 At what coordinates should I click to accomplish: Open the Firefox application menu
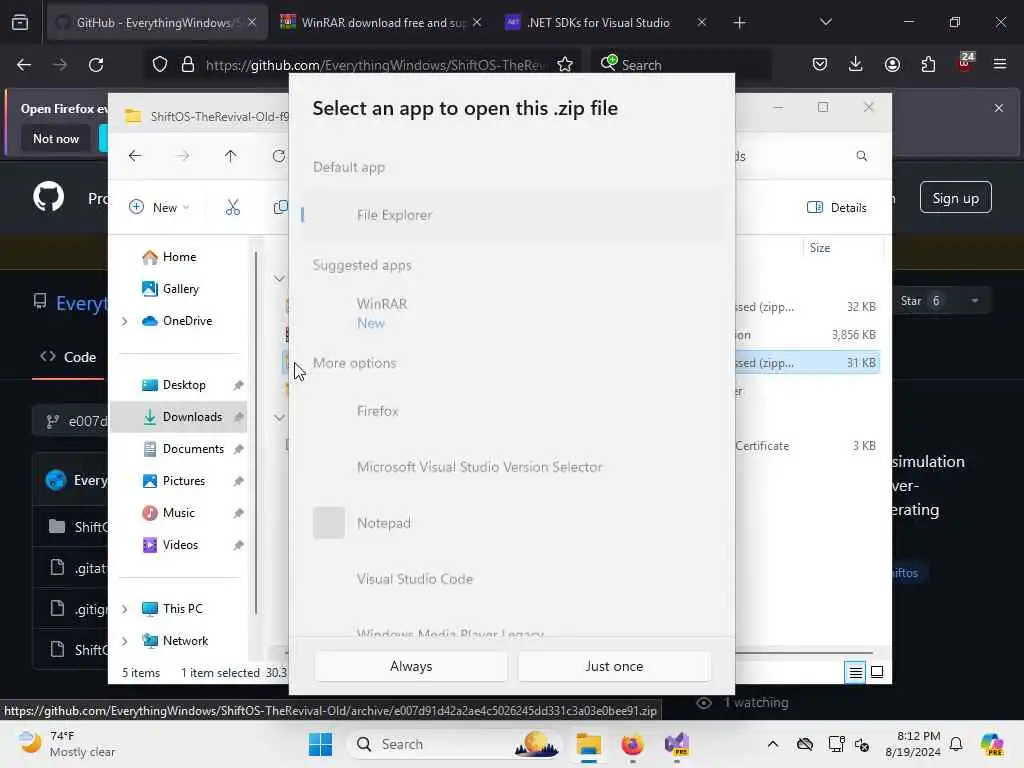[1000, 65]
